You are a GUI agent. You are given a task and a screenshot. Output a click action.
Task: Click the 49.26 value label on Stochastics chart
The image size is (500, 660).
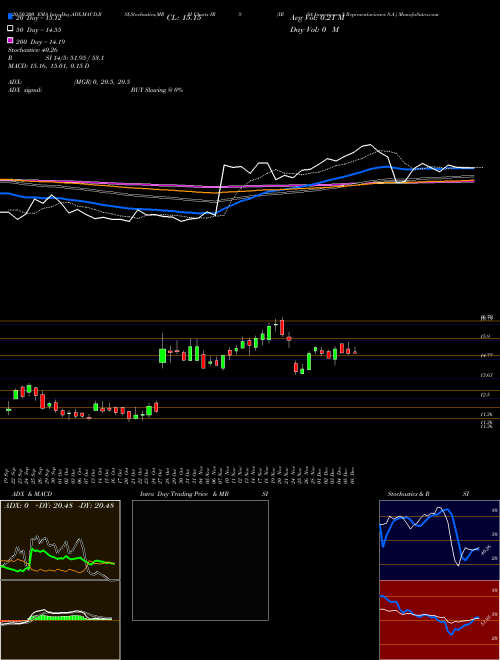(x=485, y=550)
